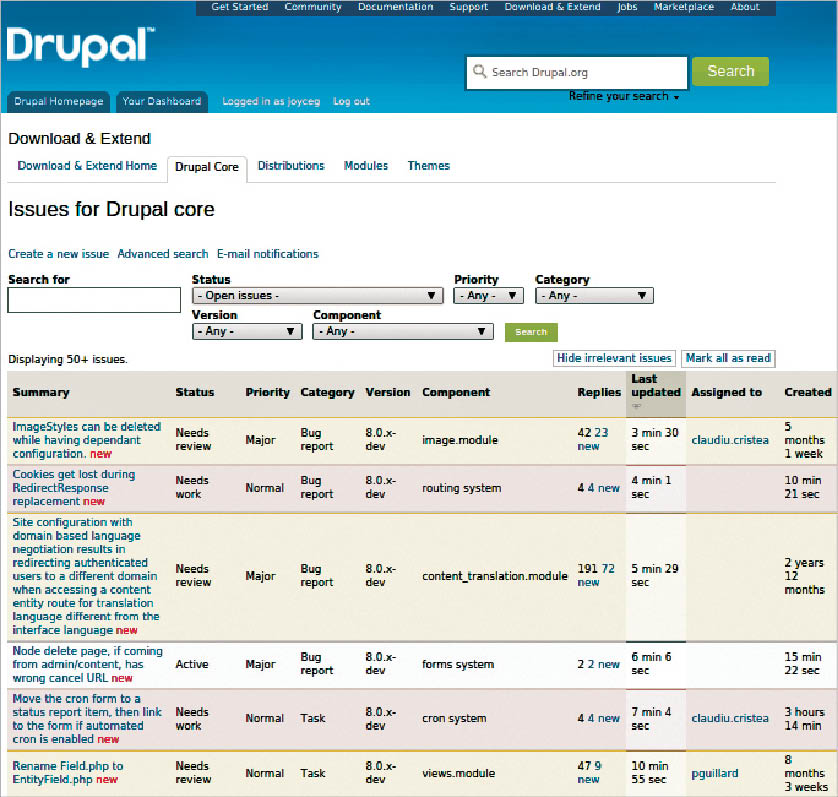Open claudiu.cristea in ImageStyles row
The height and width of the screenshot is (797, 838).
[x=730, y=440]
